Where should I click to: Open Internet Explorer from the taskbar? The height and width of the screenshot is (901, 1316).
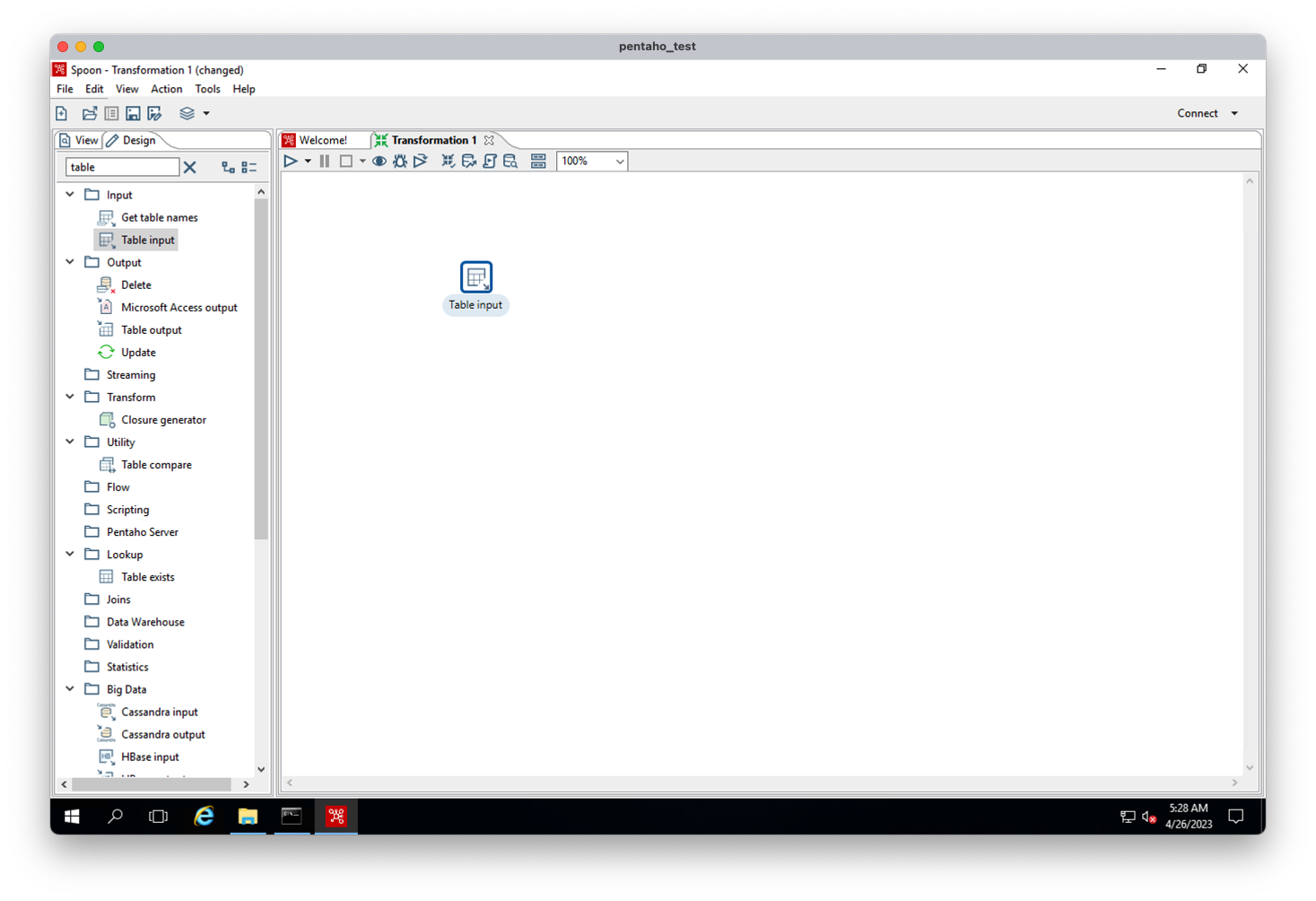pyautogui.click(x=204, y=816)
